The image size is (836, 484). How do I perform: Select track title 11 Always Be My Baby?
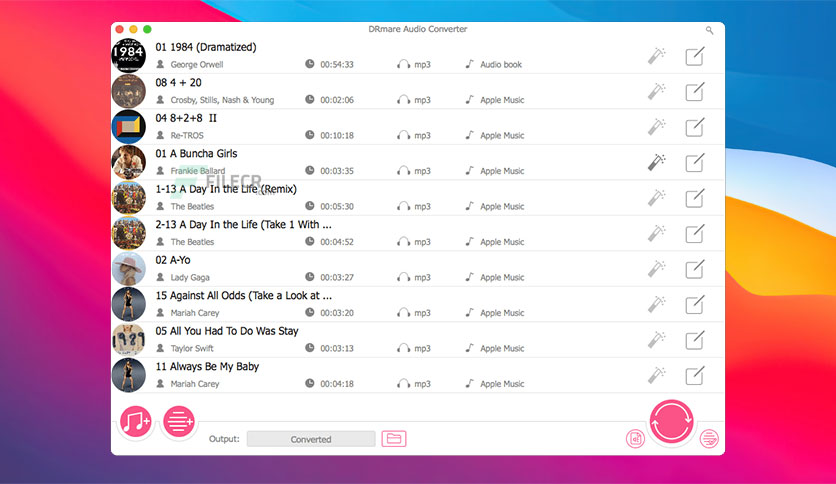tap(207, 366)
